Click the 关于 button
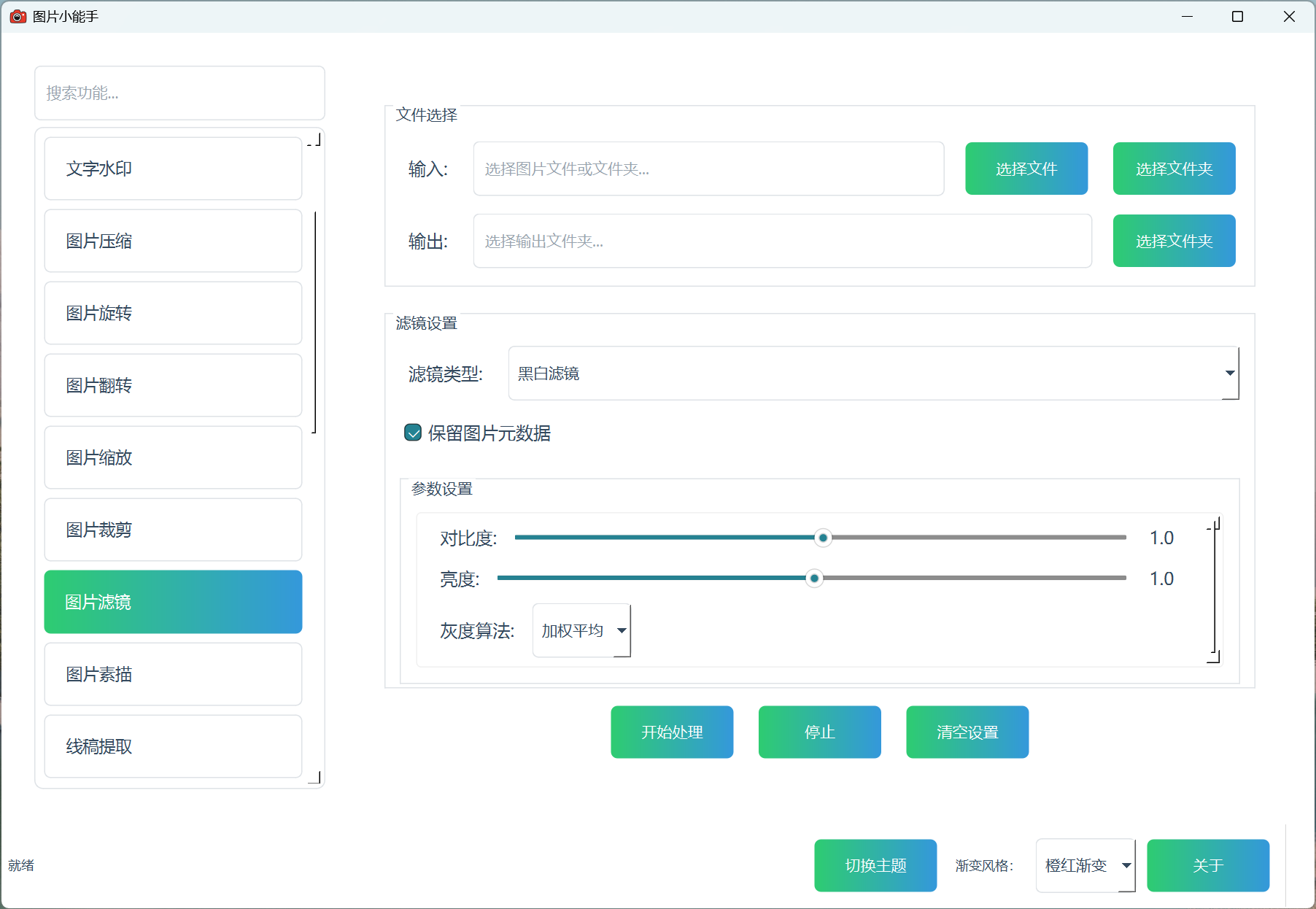1316x909 pixels. [1208, 865]
